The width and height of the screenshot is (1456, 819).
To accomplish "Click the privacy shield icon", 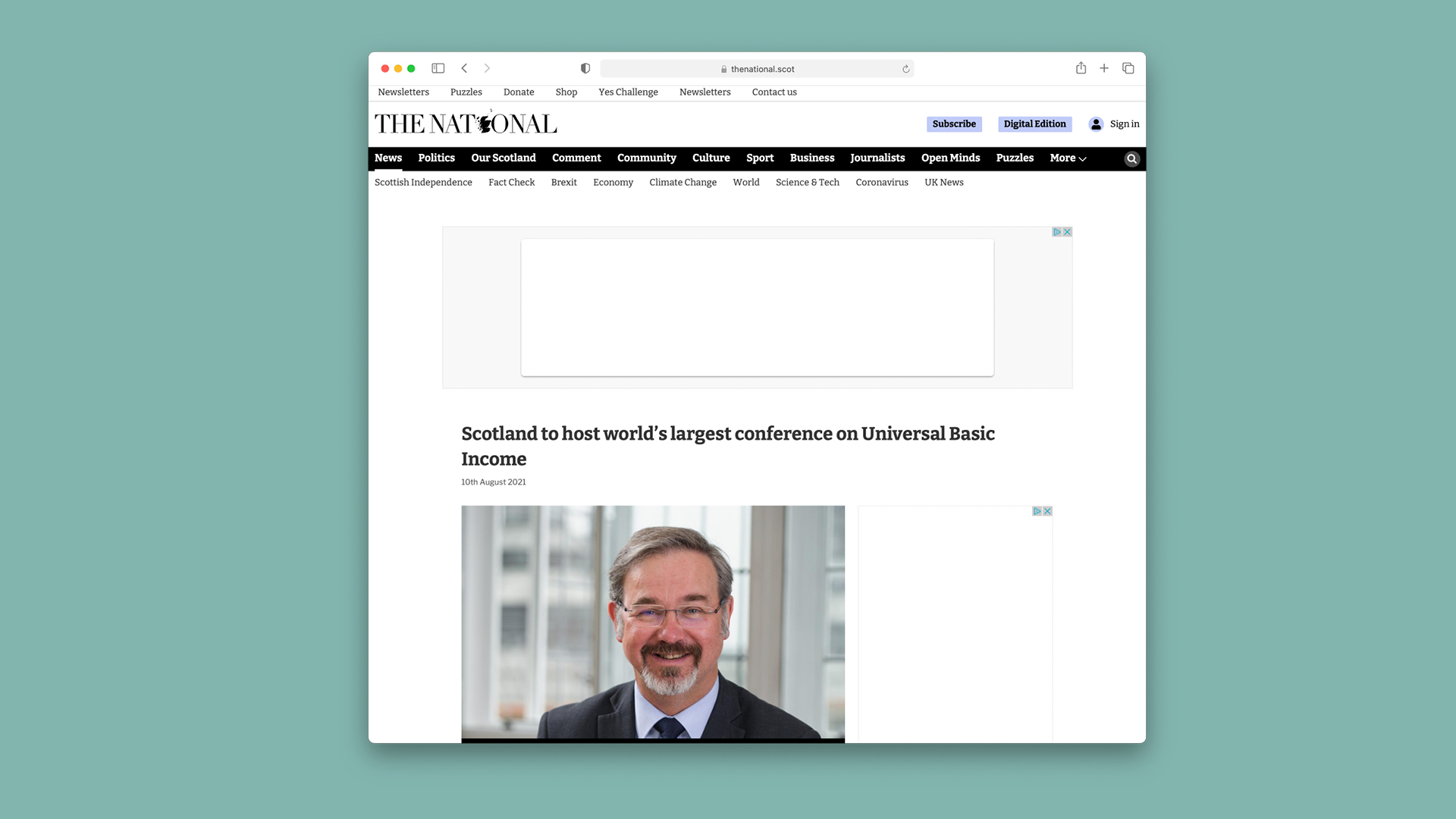I will [x=585, y=68].
